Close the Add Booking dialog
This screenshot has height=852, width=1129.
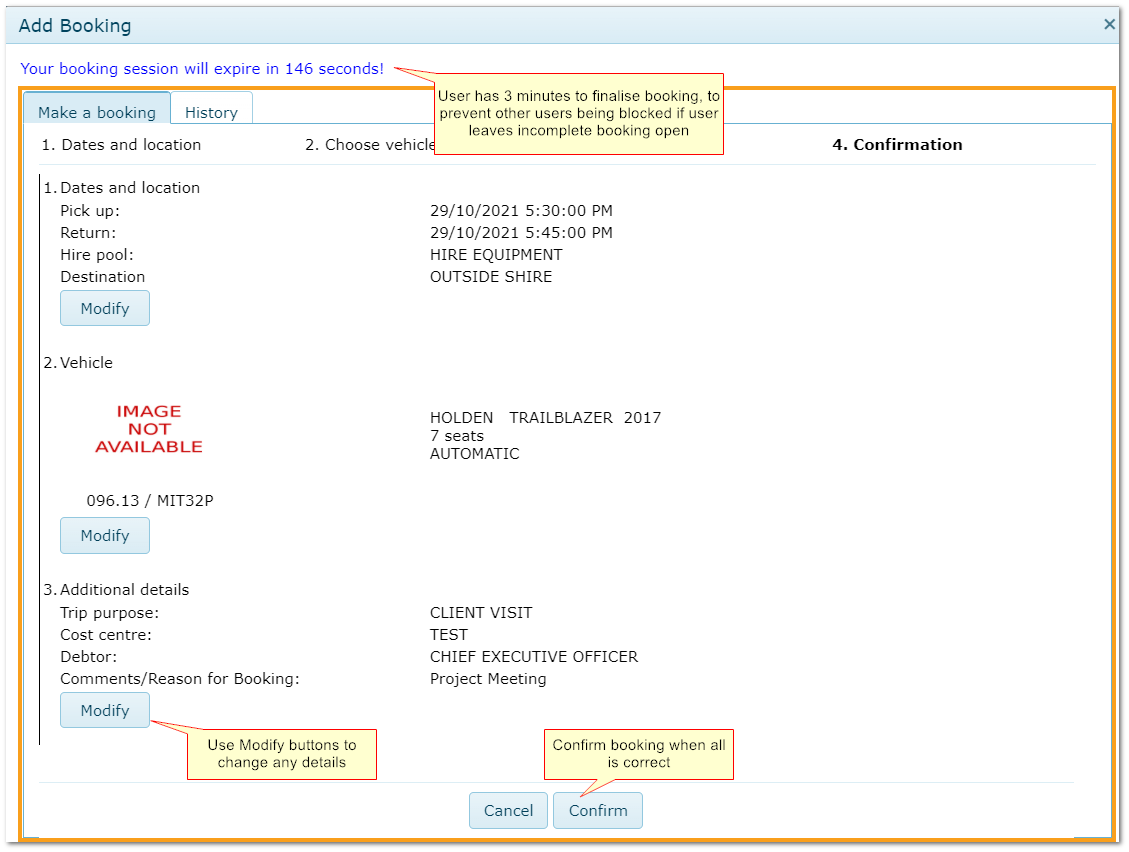[x=1109, y=25]
